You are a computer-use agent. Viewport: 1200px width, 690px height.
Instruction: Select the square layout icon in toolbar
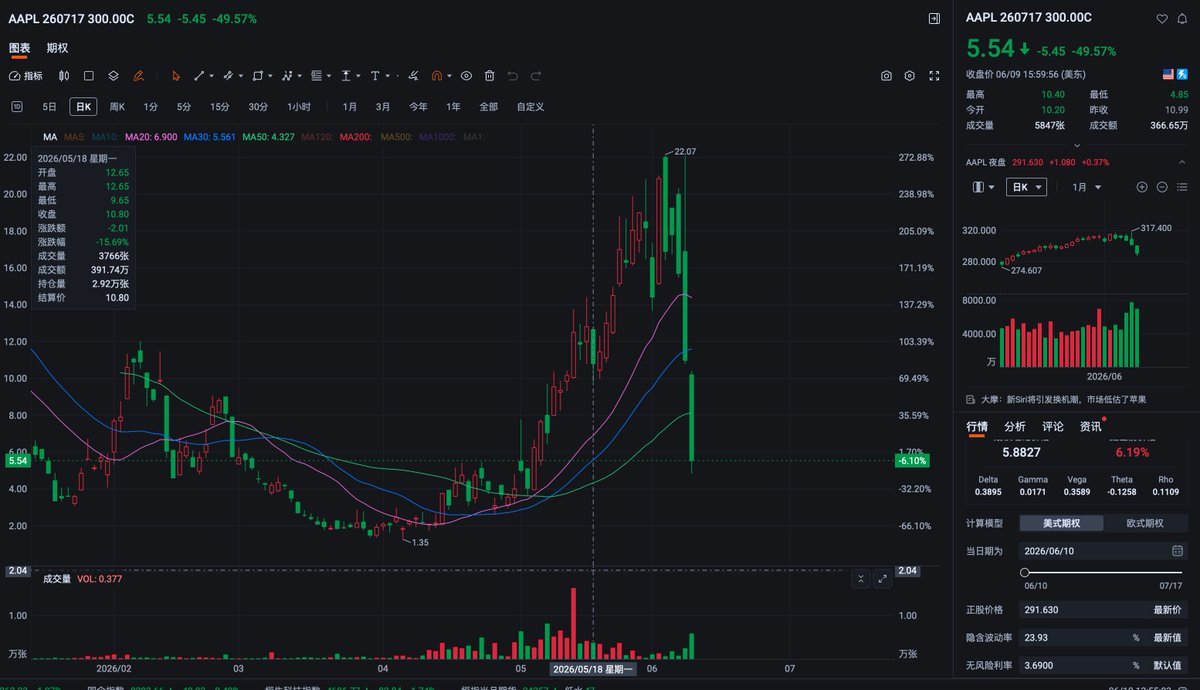88,76
